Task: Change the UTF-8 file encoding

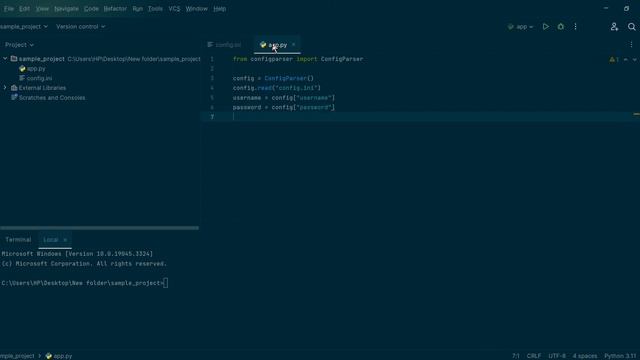Action: click(x=557, y=356)
